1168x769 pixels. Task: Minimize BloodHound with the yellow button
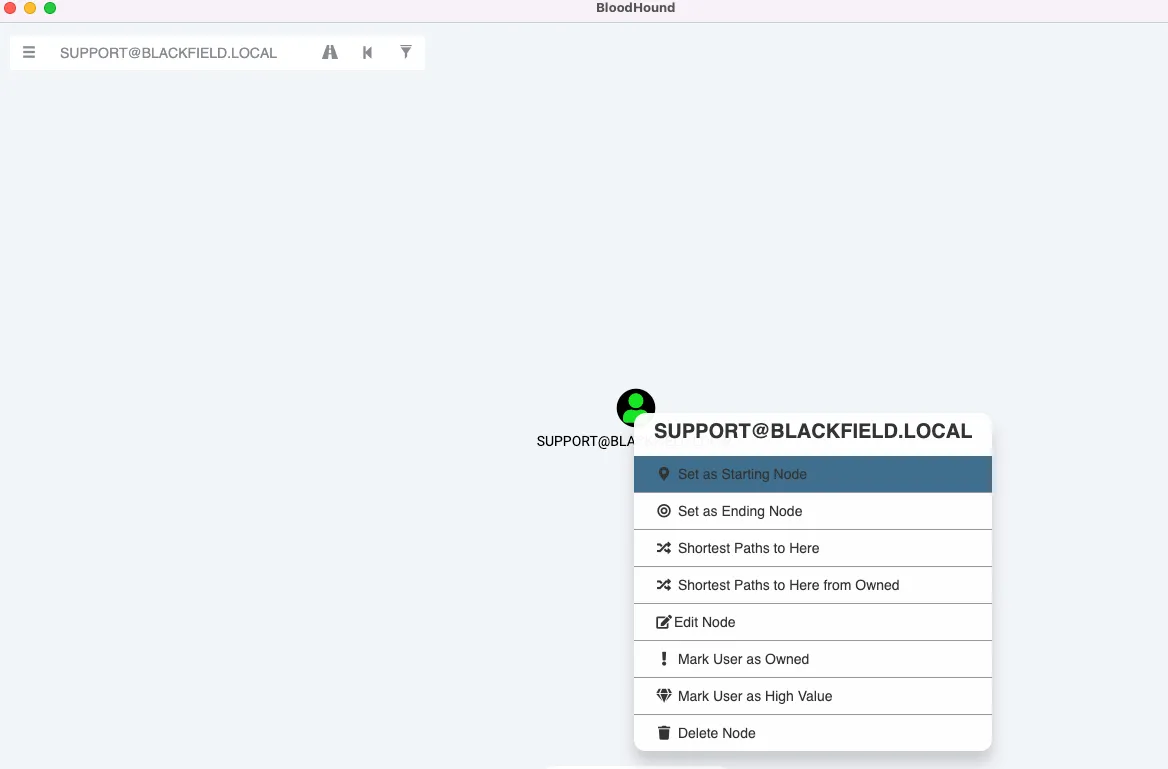30,8
